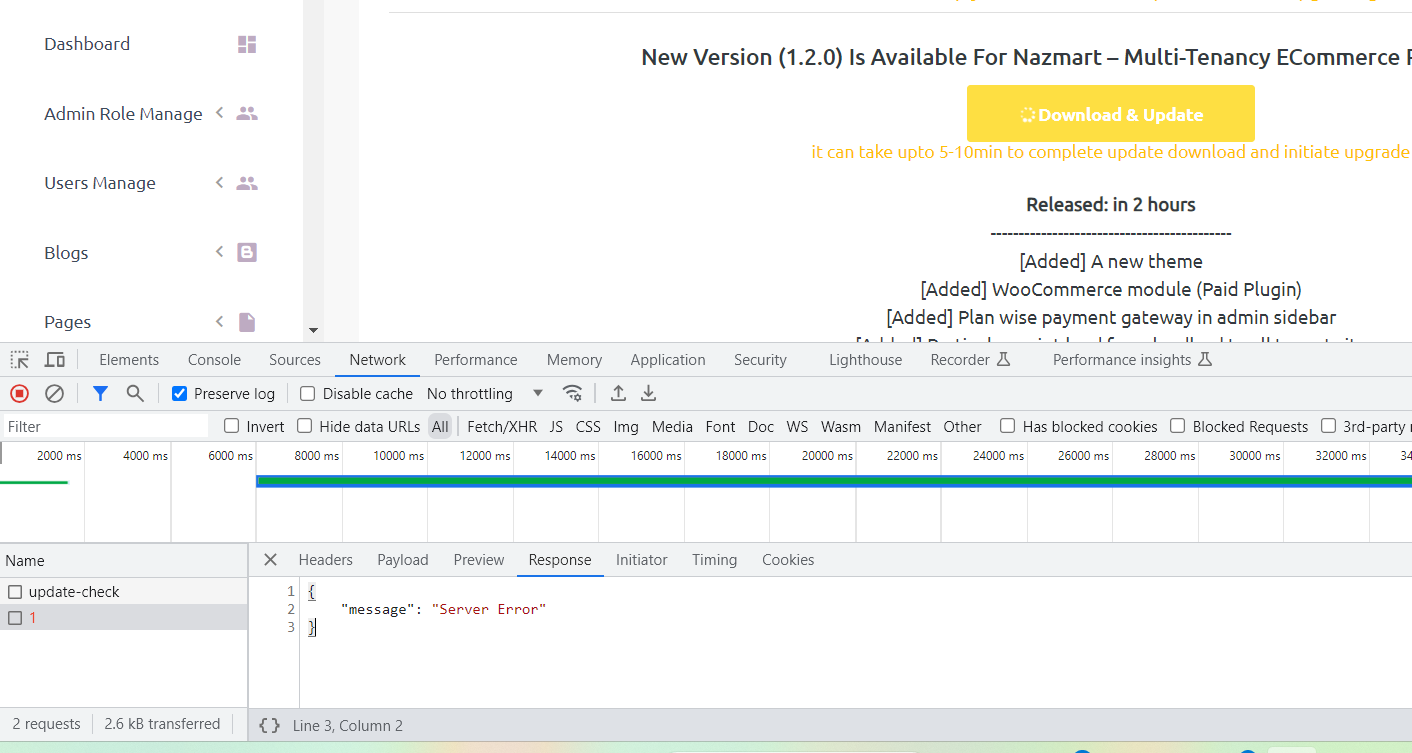Close the request details pane
The image size is (1412, 753).
[270, 560]
